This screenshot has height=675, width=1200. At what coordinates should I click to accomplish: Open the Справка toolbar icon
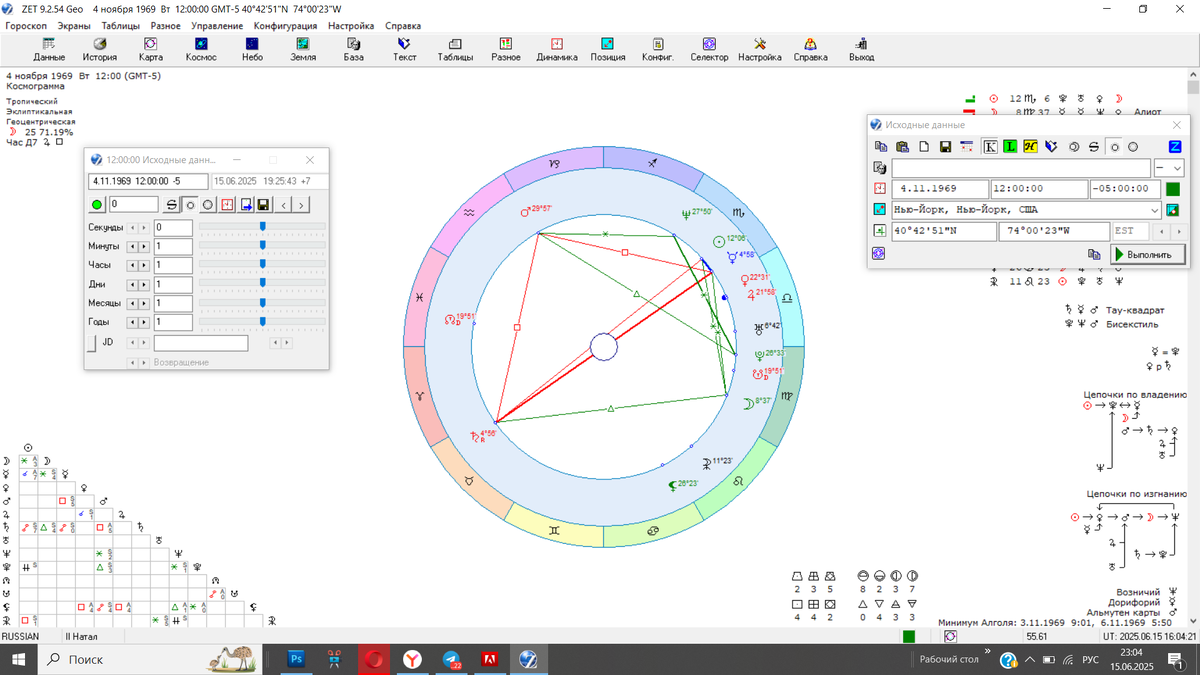(810, 50)
